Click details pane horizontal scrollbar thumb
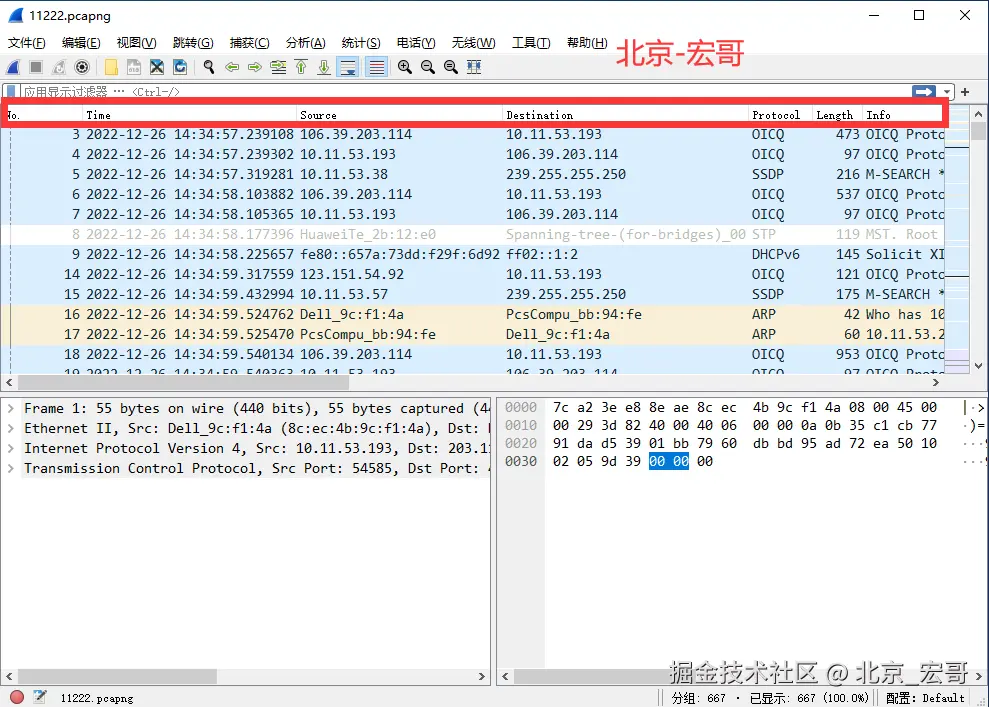This screenshot has height=707, width=989. [117, 676]
